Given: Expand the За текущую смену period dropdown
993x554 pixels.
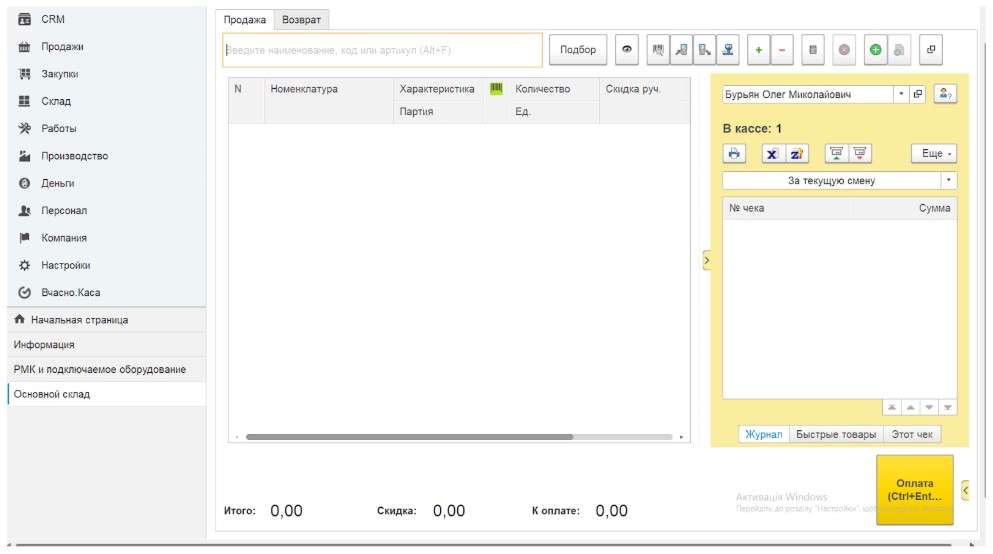Looking at the screenshot, I should [x=948, y=181].
